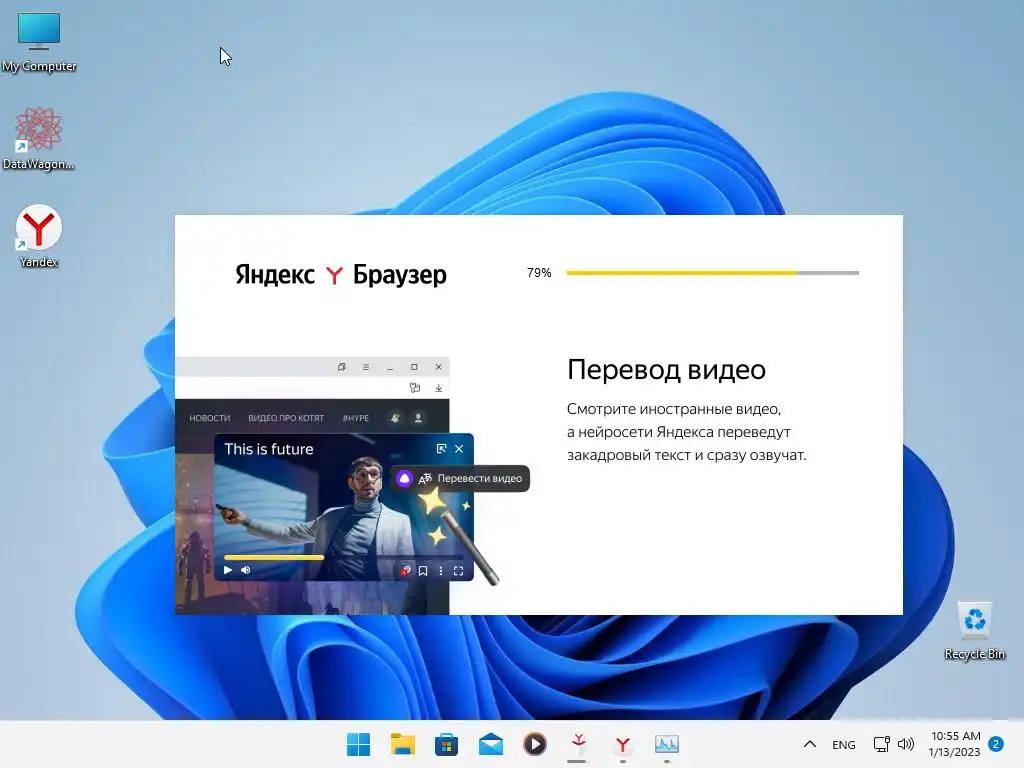Click the Перевод видео heading

666,370
